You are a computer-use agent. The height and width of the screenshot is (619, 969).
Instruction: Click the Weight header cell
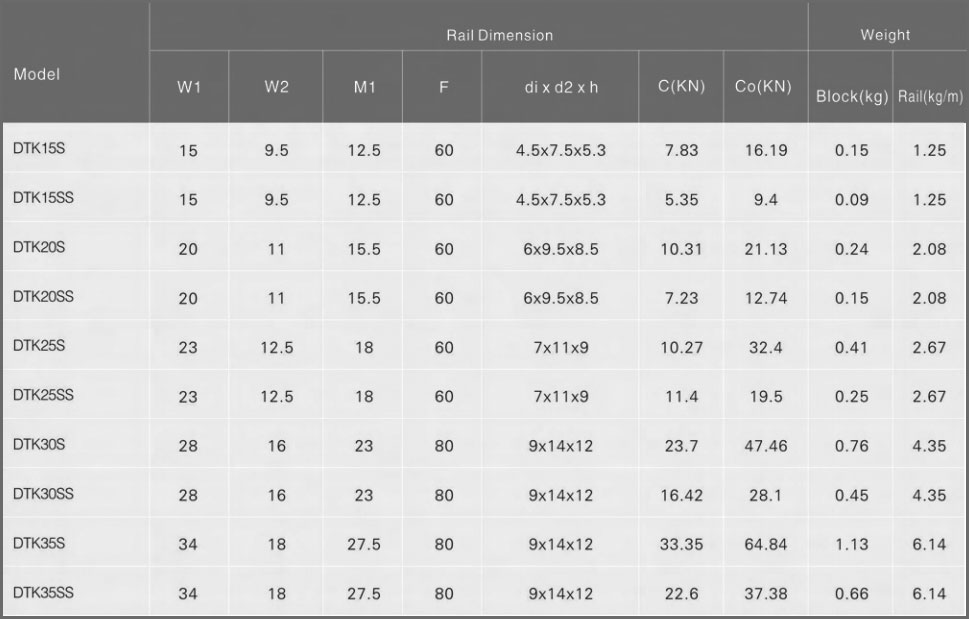885,35
